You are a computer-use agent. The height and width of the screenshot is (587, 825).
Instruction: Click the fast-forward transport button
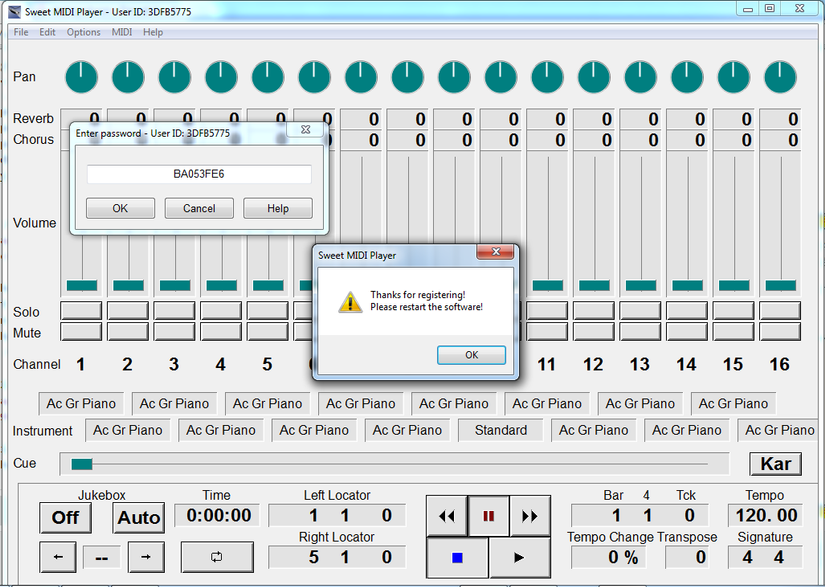point(530,516)
